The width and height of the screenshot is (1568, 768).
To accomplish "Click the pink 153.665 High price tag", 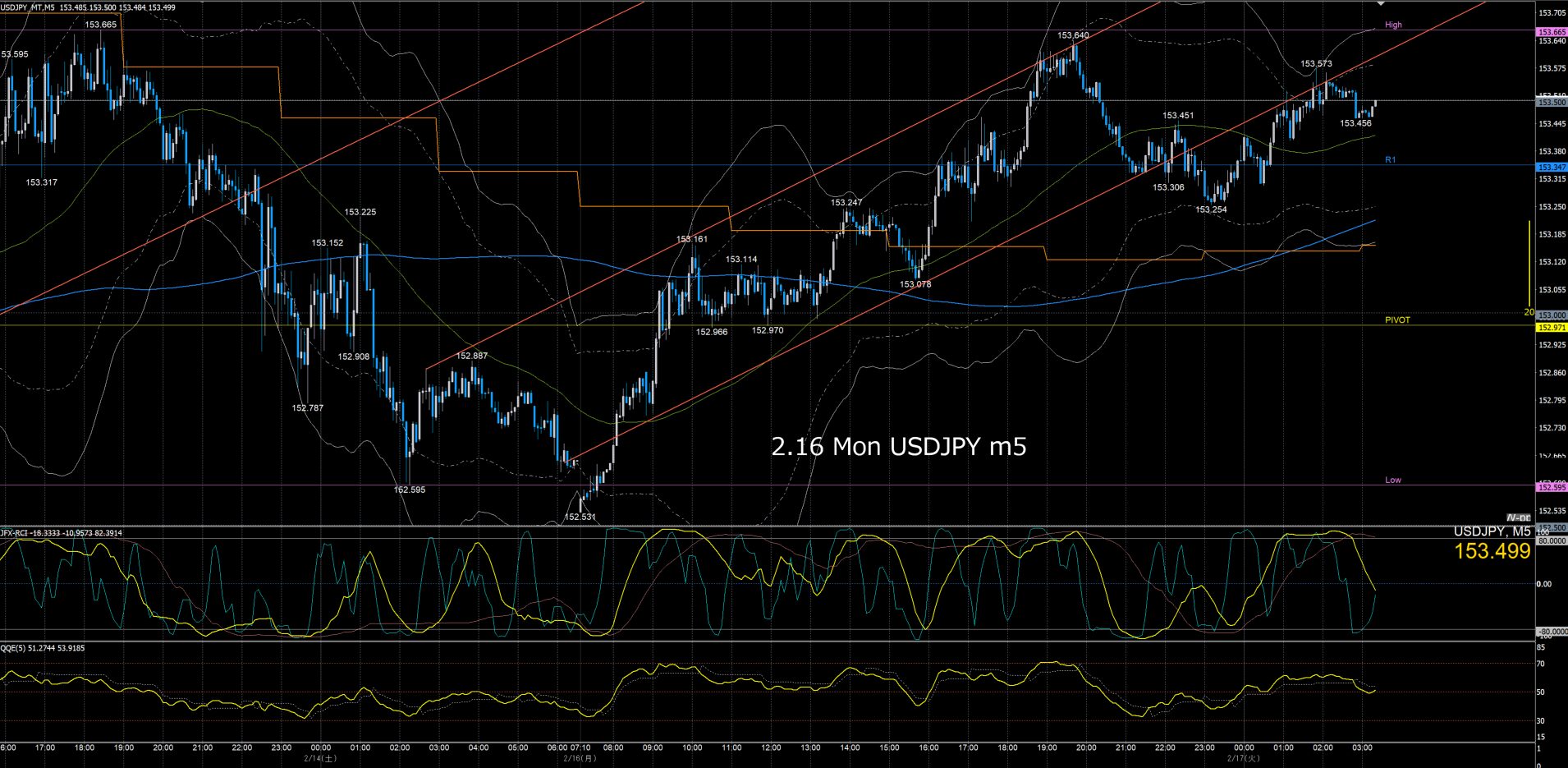I will (x=1551, y=31).
